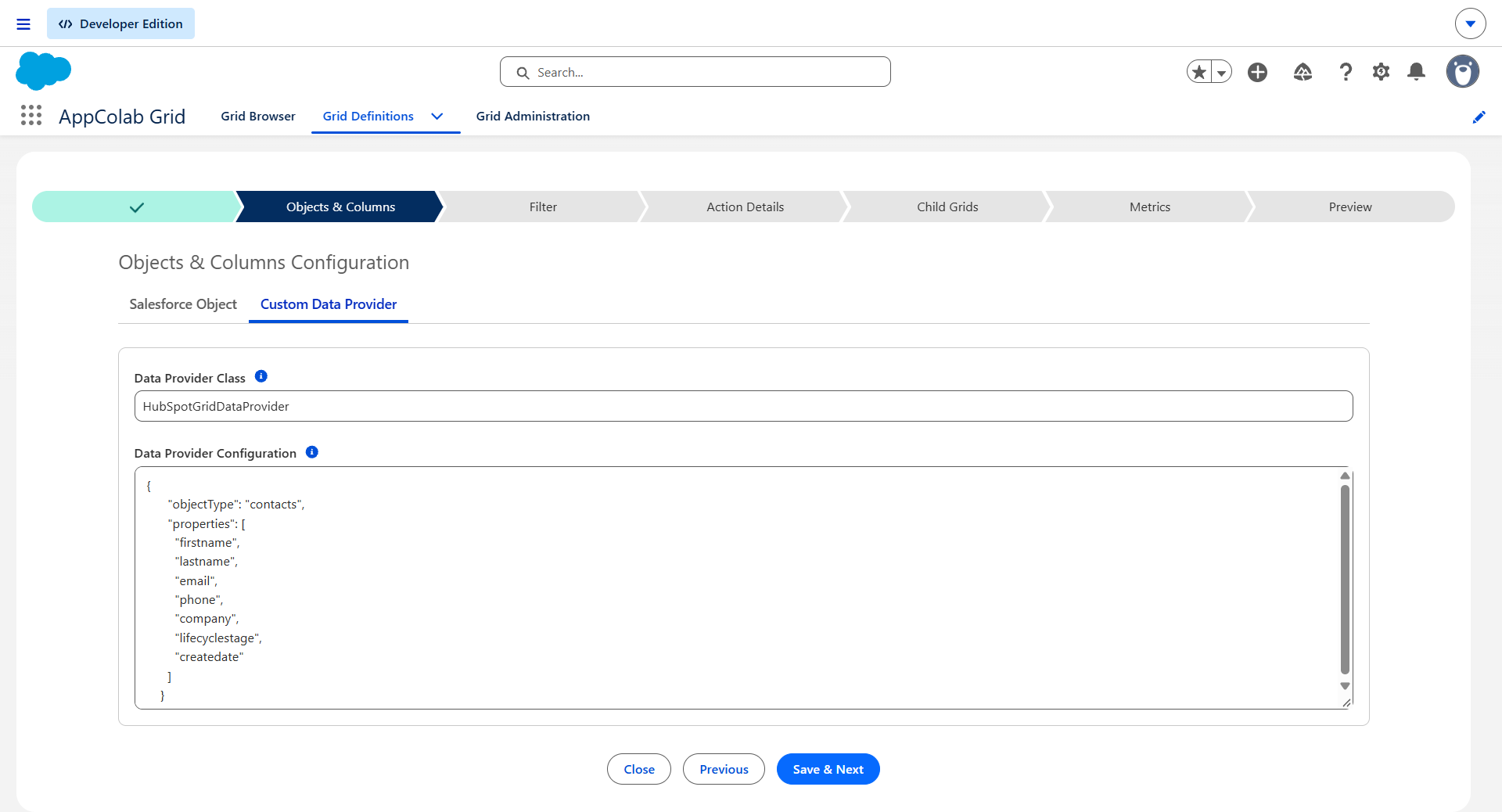Go to the Metrics step

tap(1150, 207)
